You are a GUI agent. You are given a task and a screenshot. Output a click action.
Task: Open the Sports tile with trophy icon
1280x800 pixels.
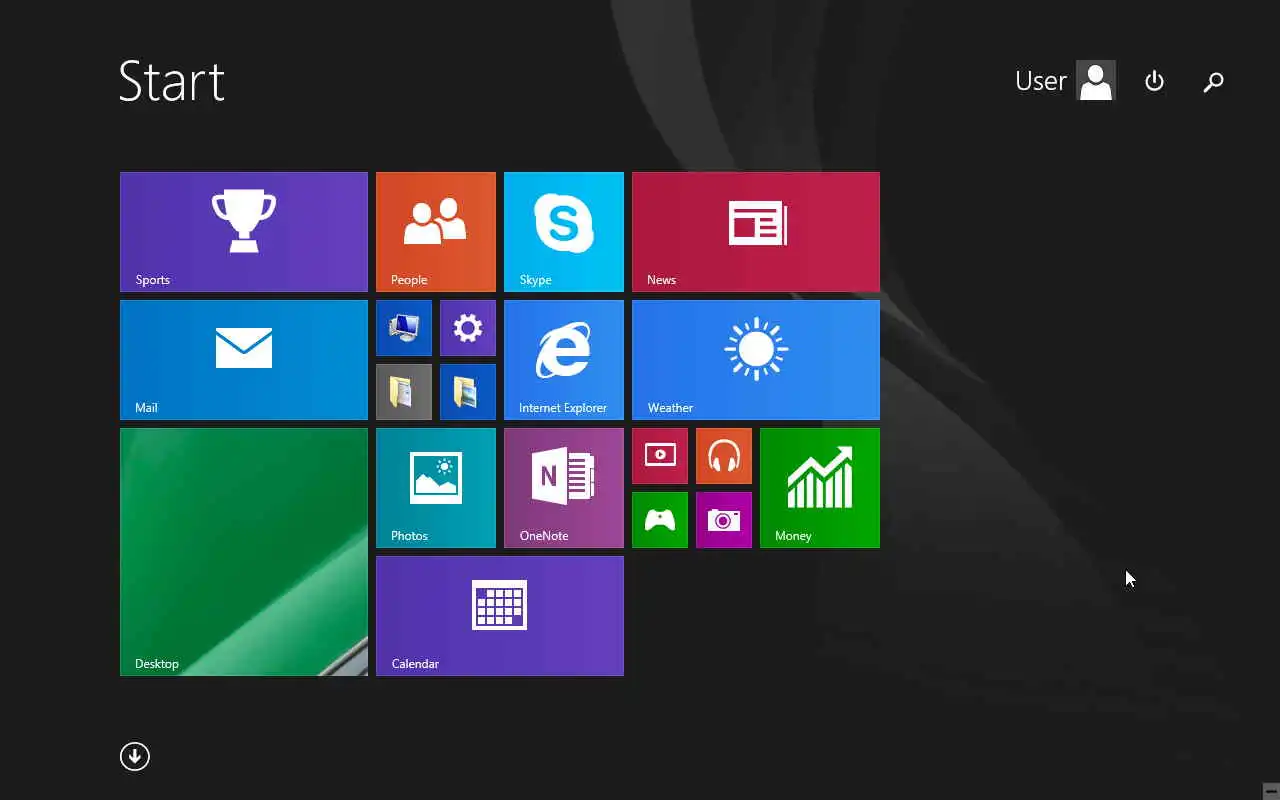point(244,232)
